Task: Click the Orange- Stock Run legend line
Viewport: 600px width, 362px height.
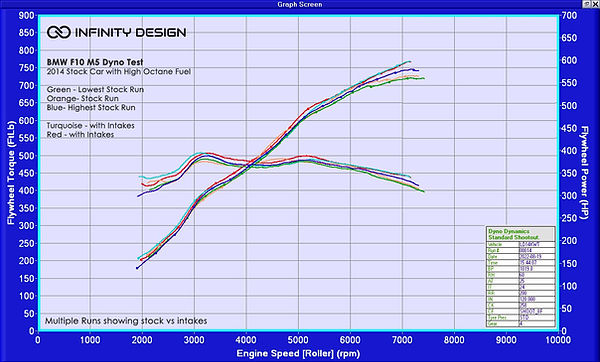Action: pyautogui.click(x=83, y=98)
